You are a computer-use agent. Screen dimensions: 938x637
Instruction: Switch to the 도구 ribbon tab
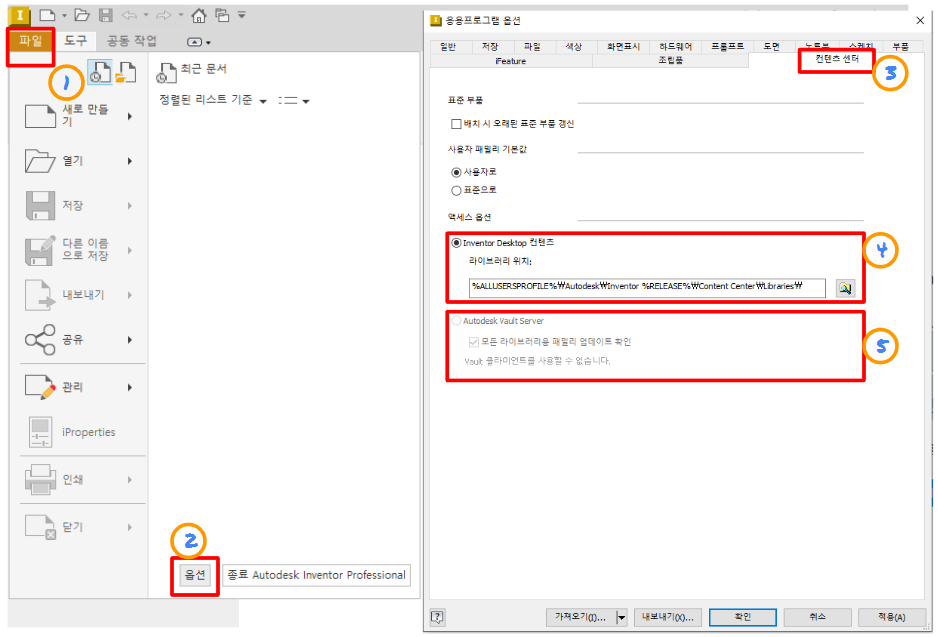[75, 41]
